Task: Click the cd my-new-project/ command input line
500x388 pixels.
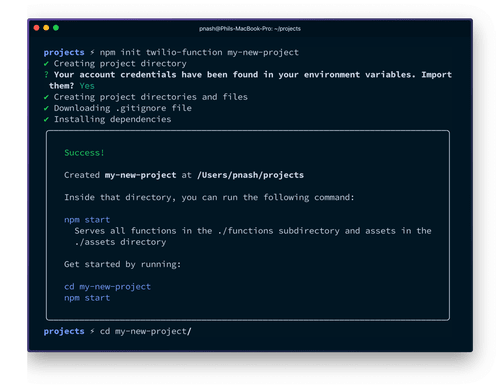Action: point(146,331)
